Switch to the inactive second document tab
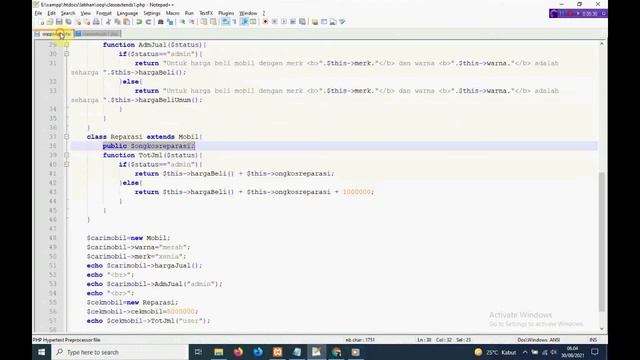The image size is (640, 360). 98,34
